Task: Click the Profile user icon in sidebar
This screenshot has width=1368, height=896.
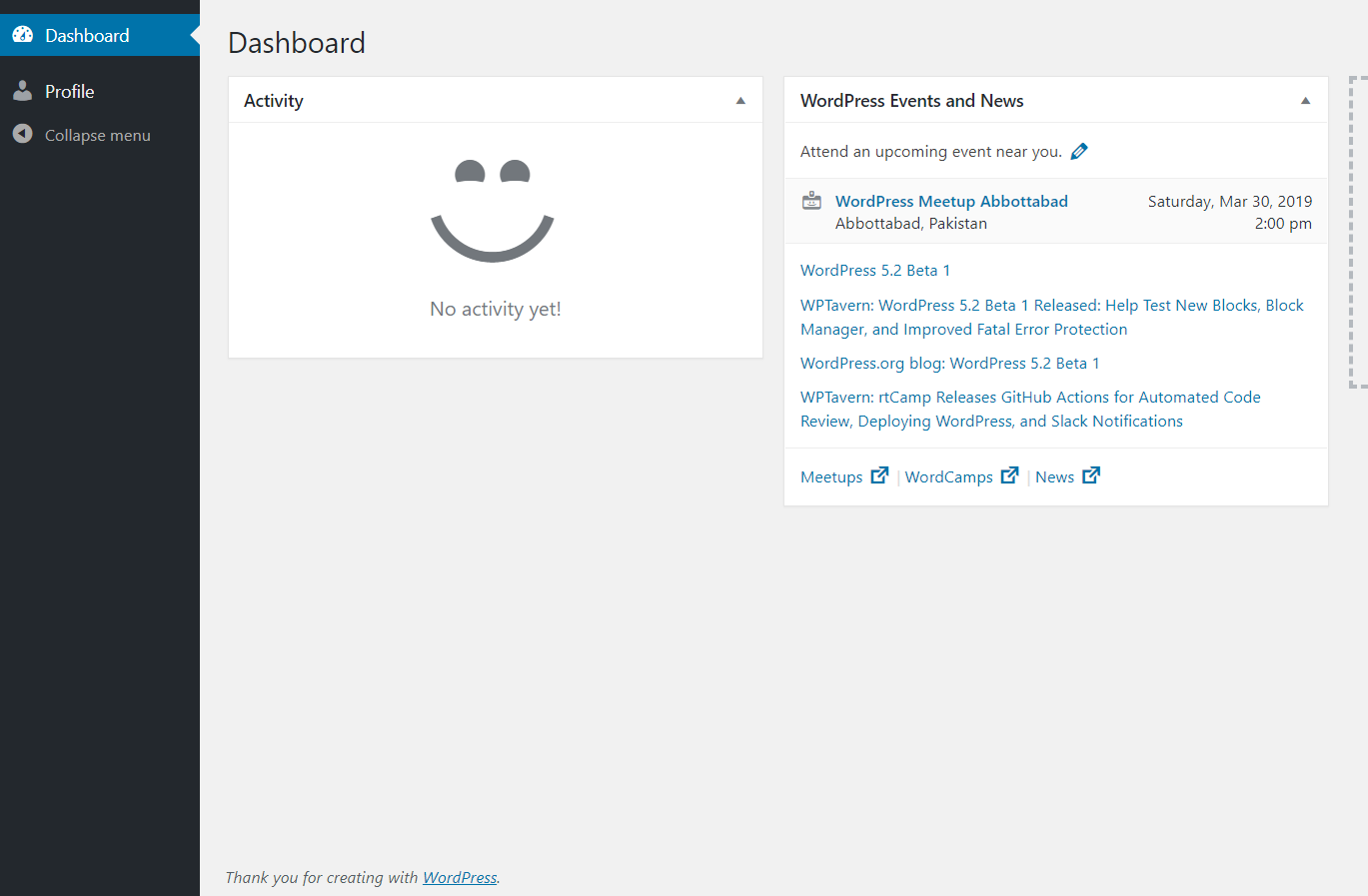Action: click(23, 91)
